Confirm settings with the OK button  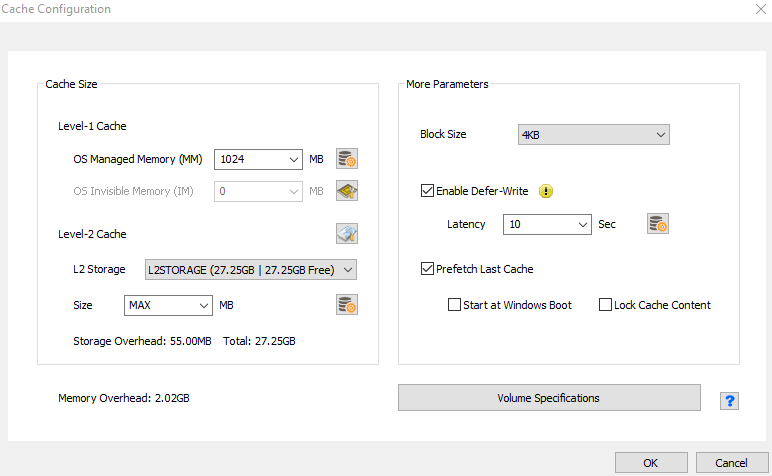coord(650,463)
